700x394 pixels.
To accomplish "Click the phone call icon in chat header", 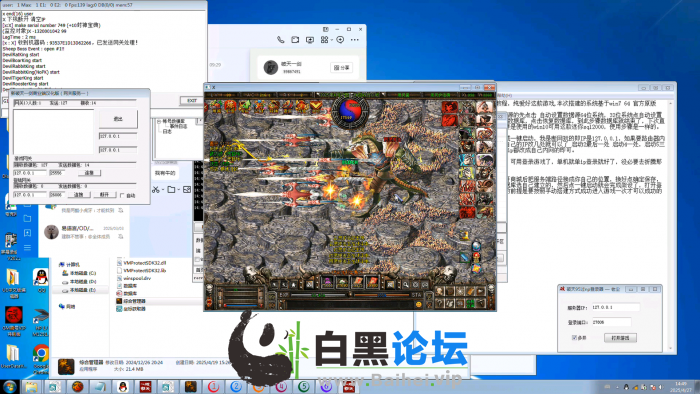I will pos(280,40).
